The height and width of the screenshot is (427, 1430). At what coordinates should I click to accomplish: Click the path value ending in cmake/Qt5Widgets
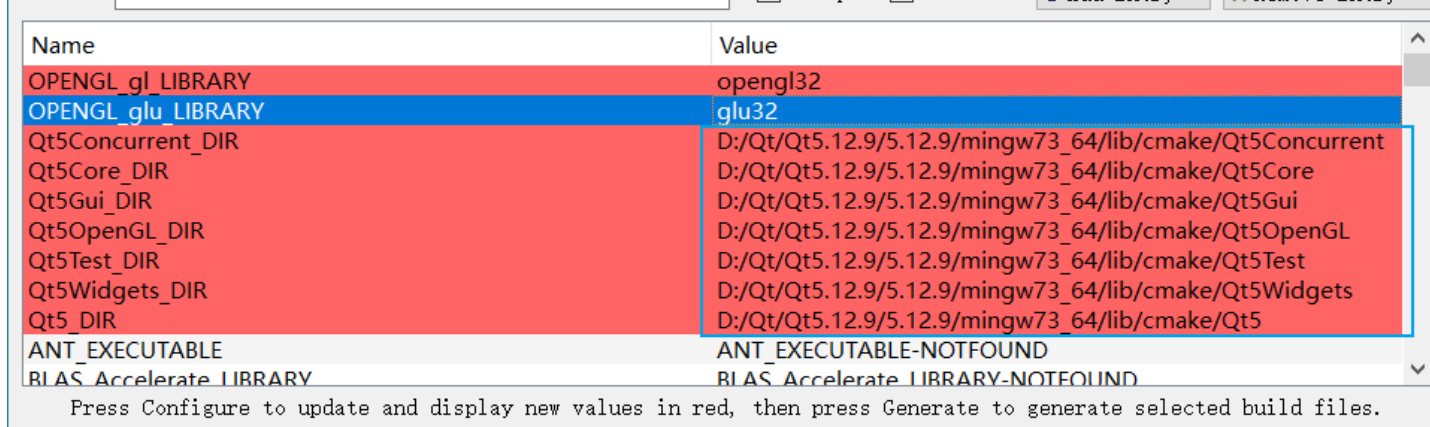click(x=1035, y=291)
